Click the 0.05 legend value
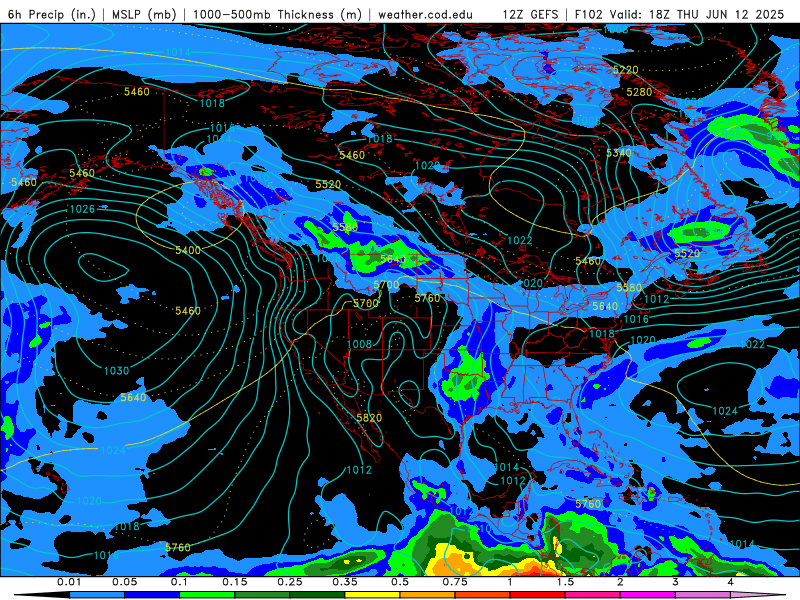800x600 pixels. [x=124, y=582]
